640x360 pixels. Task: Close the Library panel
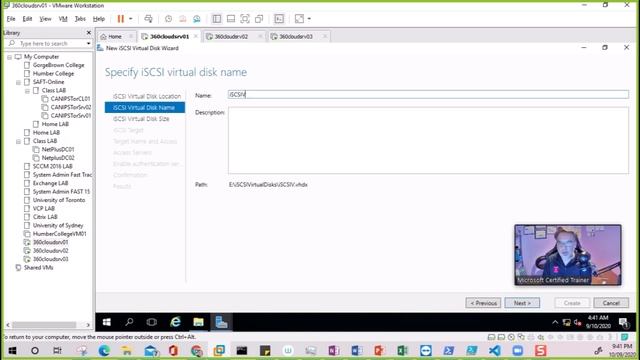coord(89,33)
